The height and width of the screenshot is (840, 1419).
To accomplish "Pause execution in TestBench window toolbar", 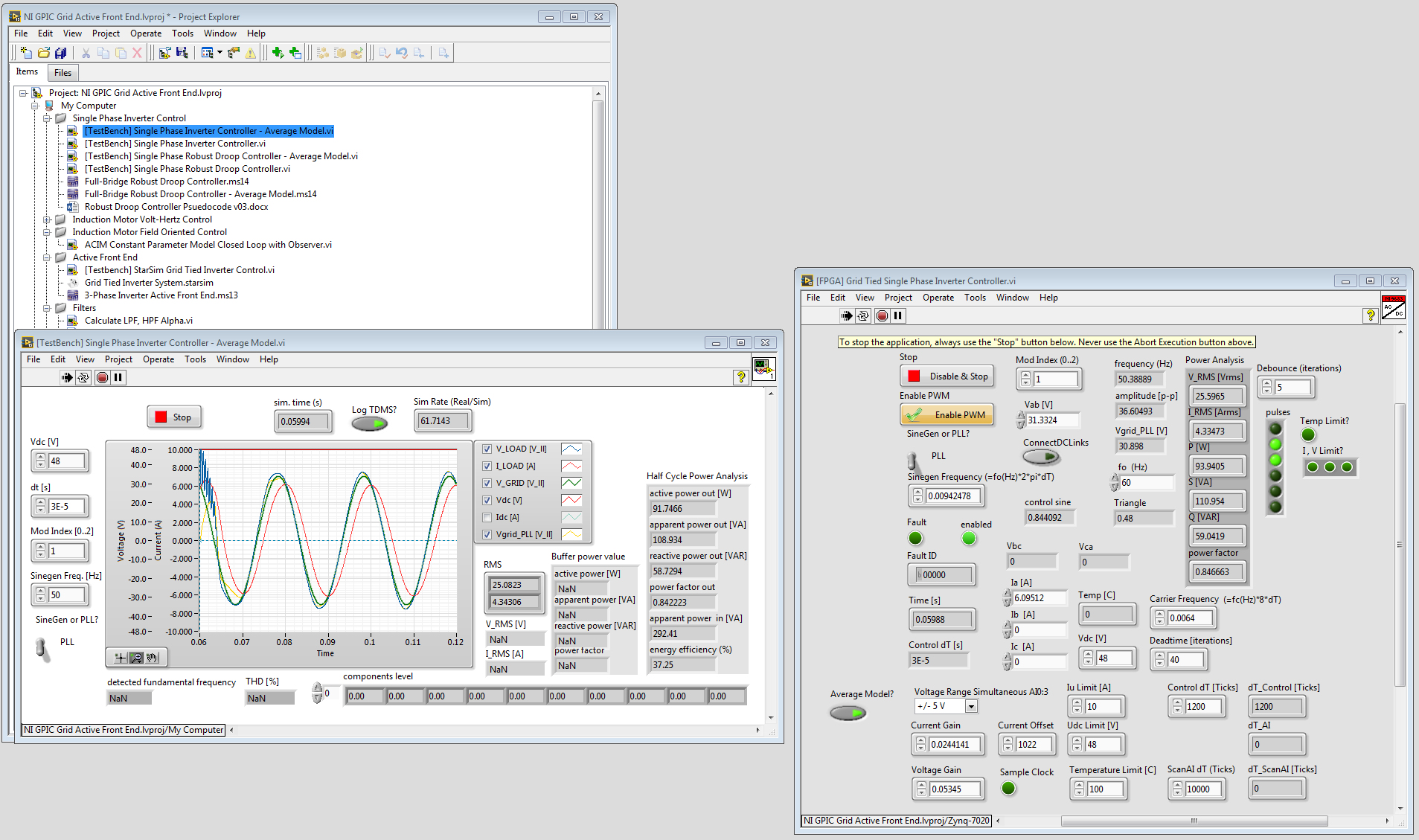I will coord(118,378).
